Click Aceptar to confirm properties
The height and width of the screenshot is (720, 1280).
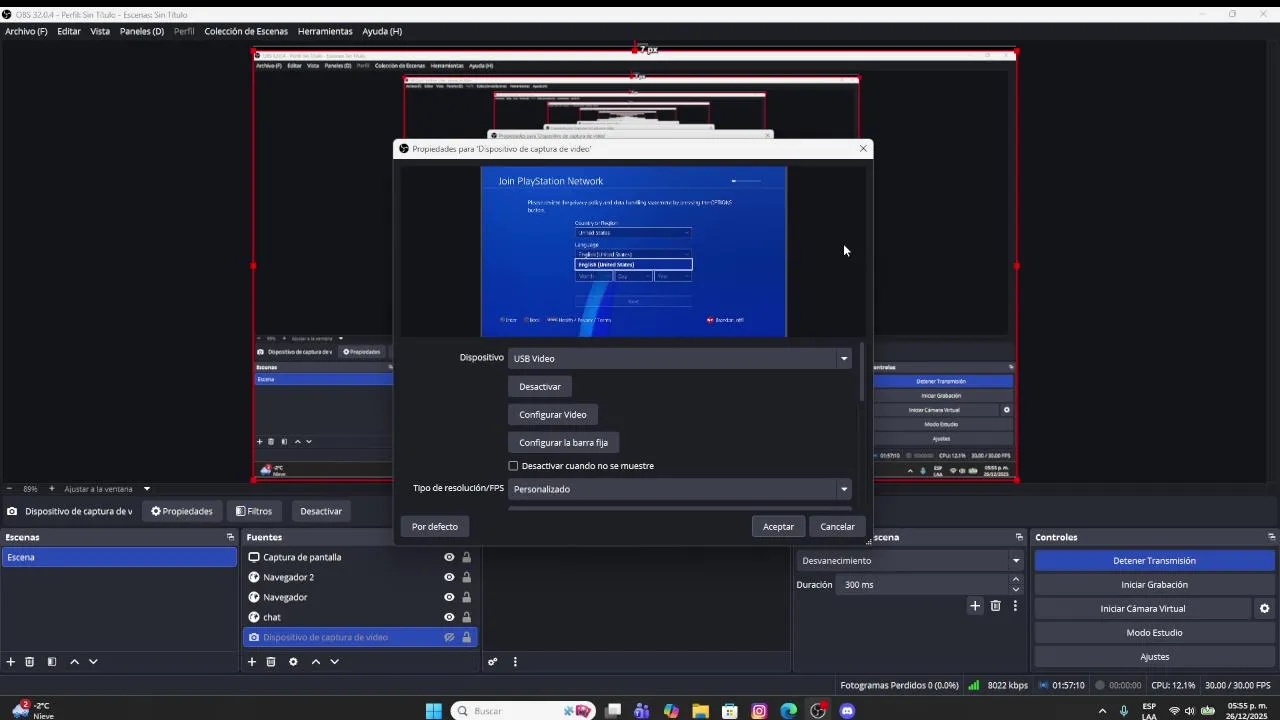[778, 527]
